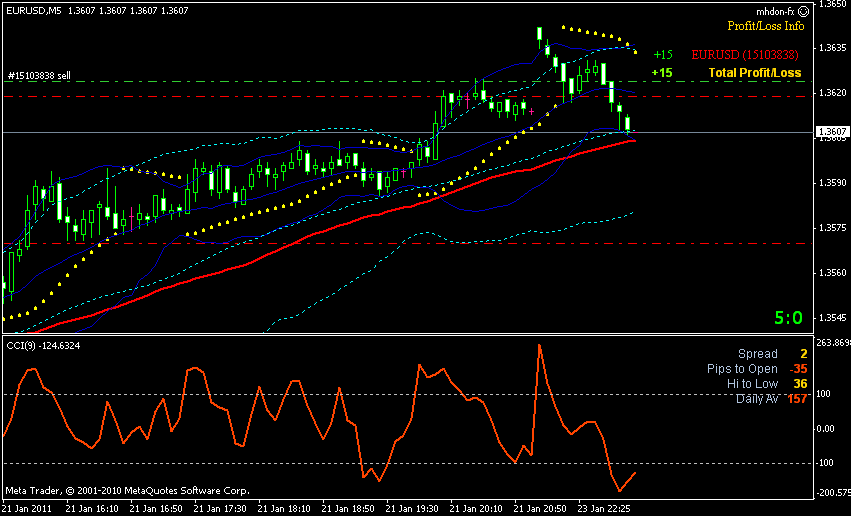Screen dimensions: 851x516
Task: Click the Hi to Low label
Action: coord(752,384)
